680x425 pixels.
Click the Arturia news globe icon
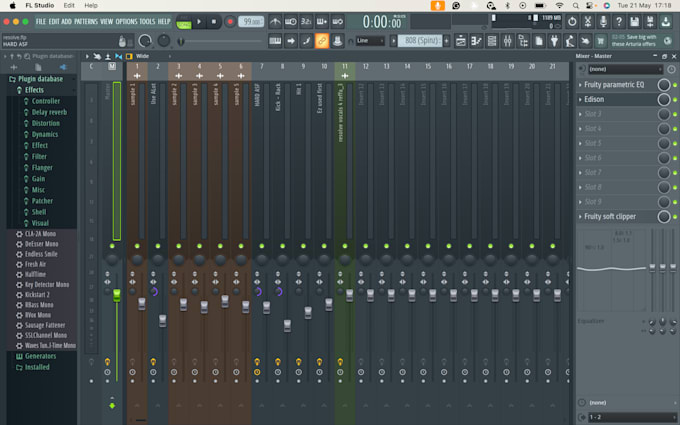[x=667, y=41]
